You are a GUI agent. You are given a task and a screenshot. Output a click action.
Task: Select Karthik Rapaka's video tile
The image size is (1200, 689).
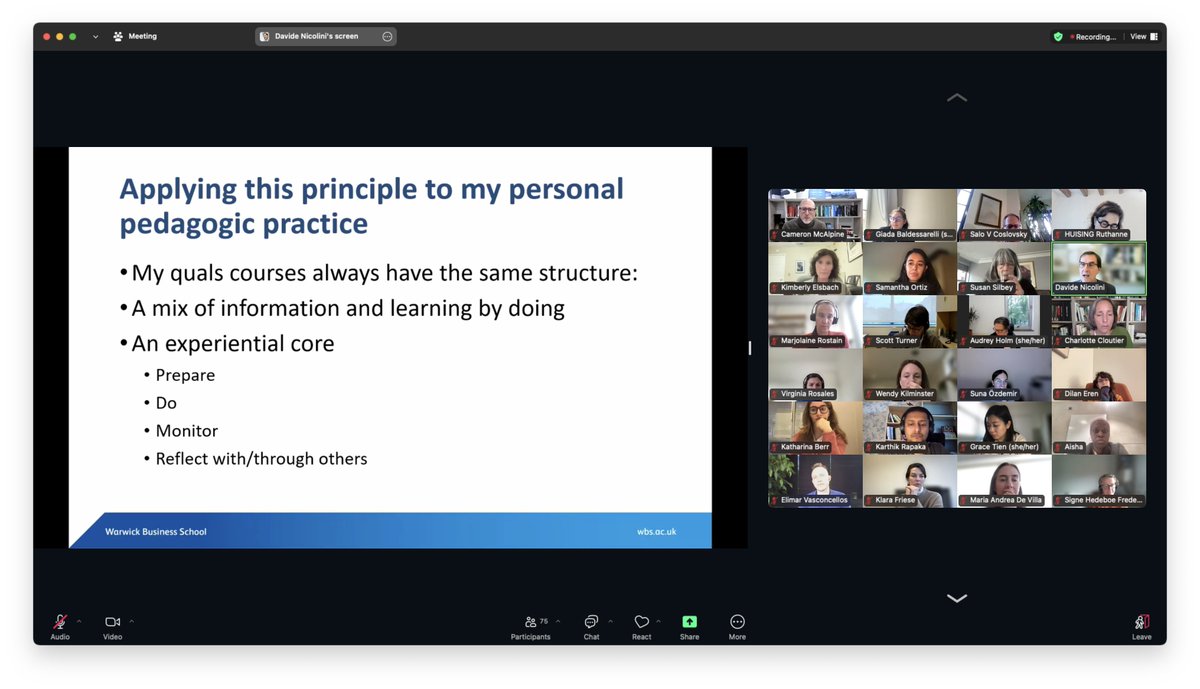[x=910, y=427]
